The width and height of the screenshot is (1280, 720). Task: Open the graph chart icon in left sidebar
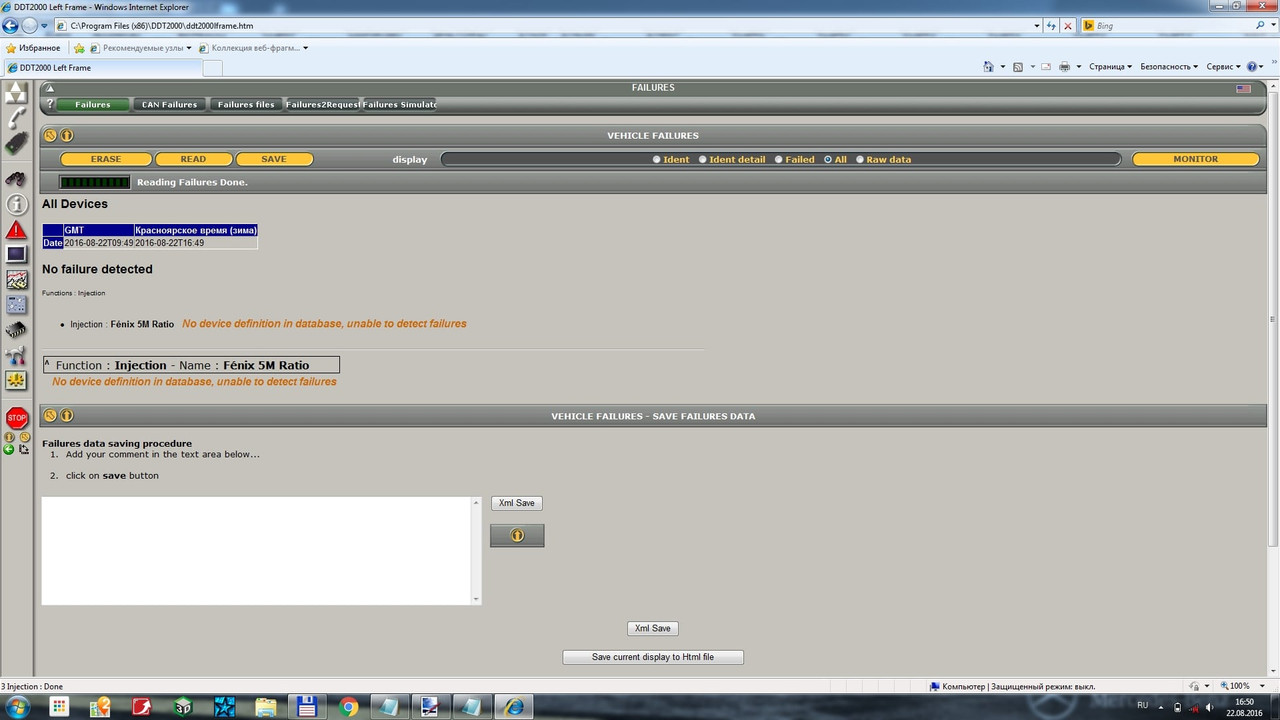[16, 280]
